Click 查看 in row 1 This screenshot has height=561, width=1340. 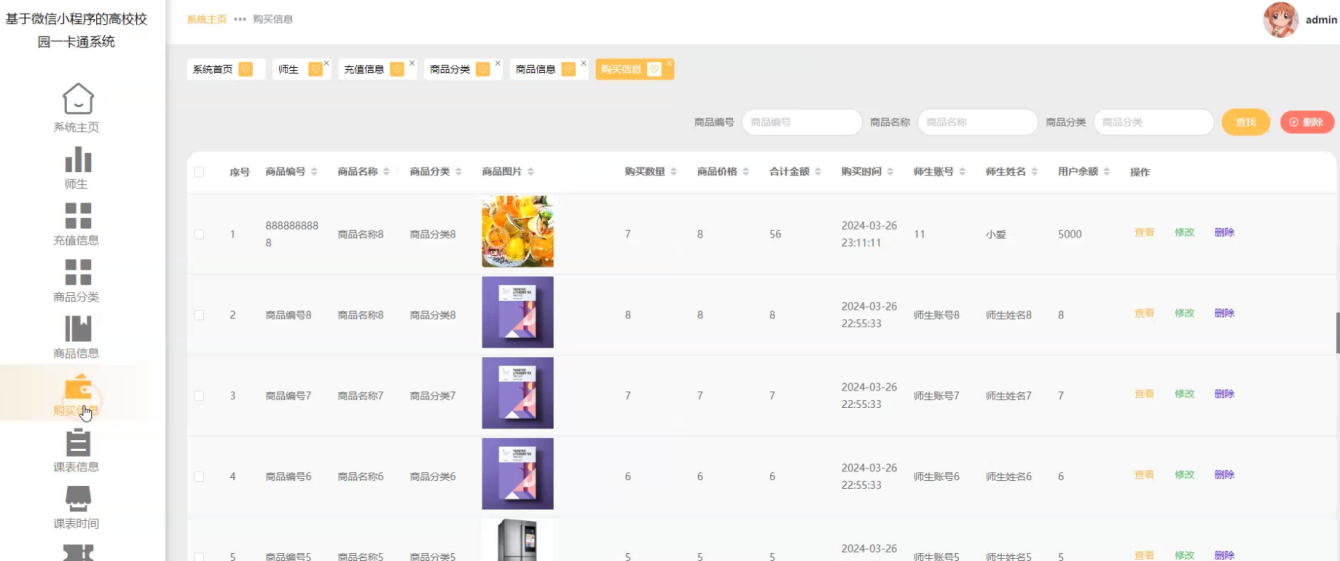[1144, 233]
